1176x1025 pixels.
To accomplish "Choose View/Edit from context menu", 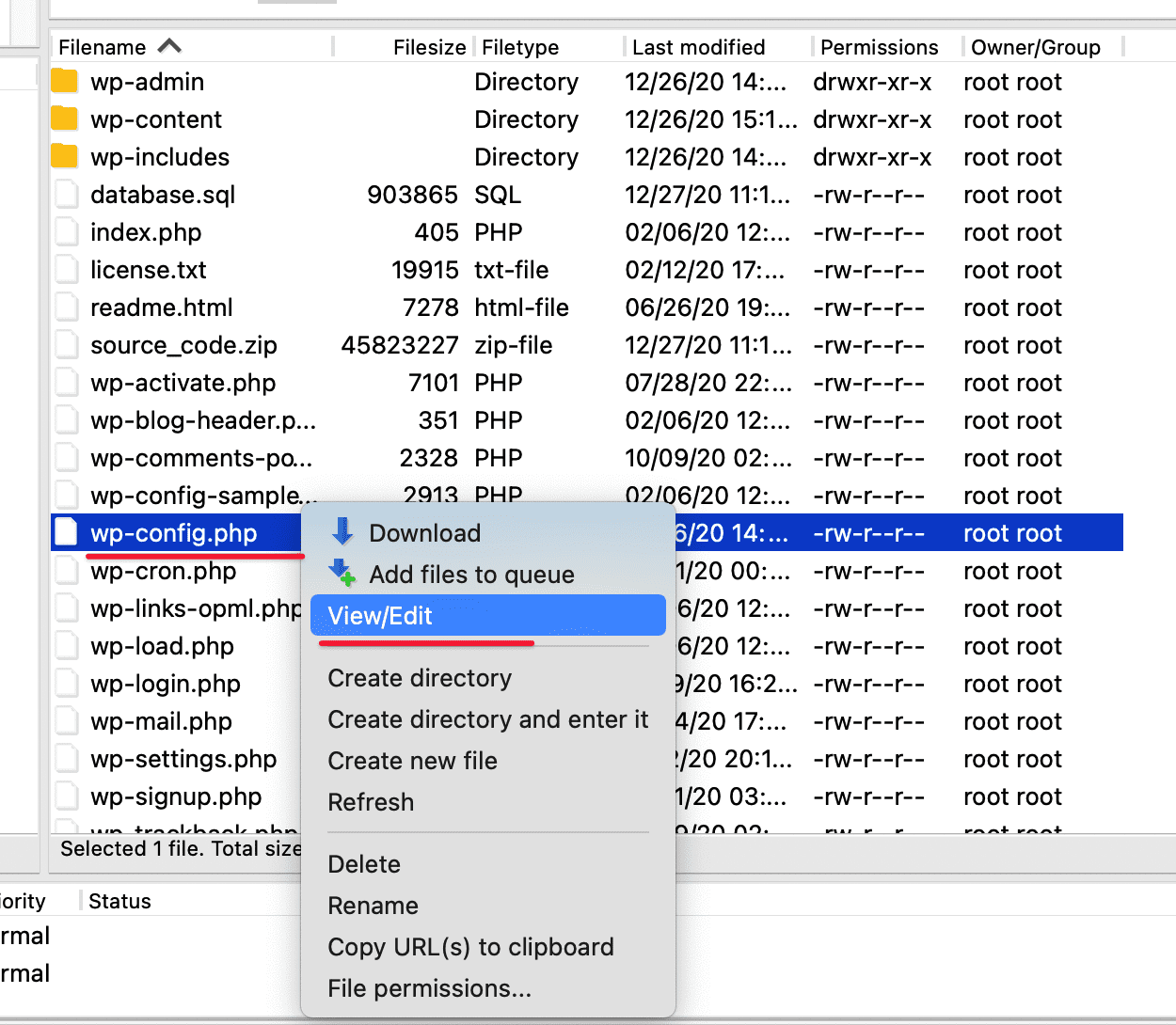I will coord(380,616).
